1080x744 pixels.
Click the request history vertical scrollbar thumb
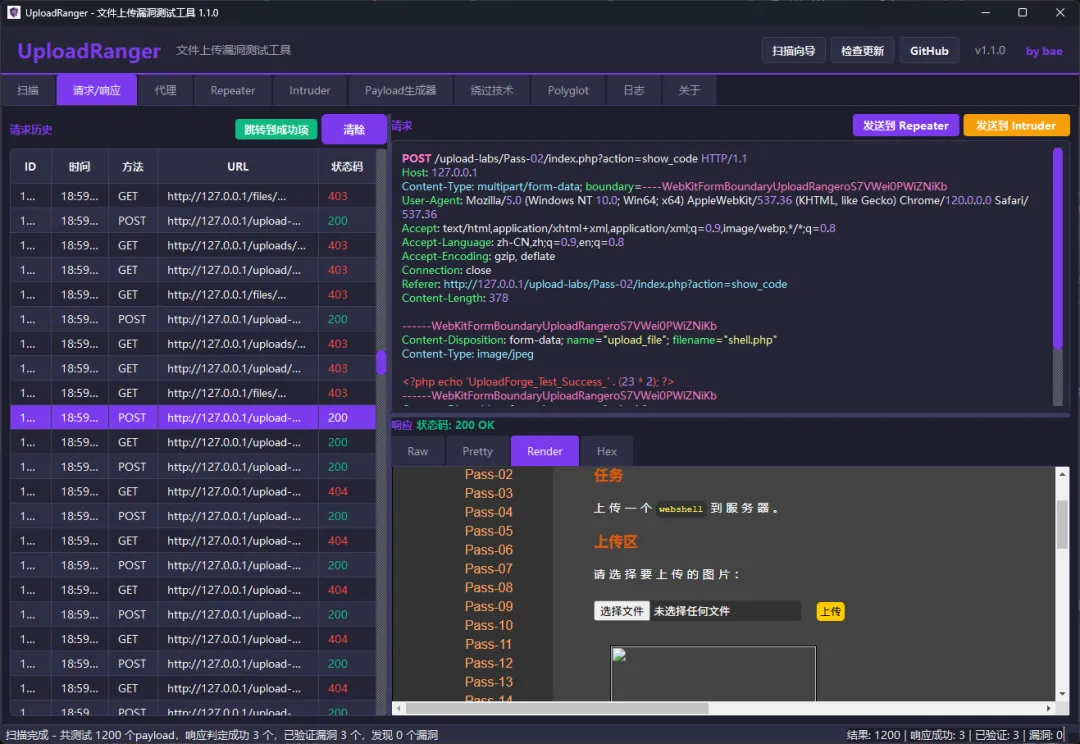[x=381, y=362]
